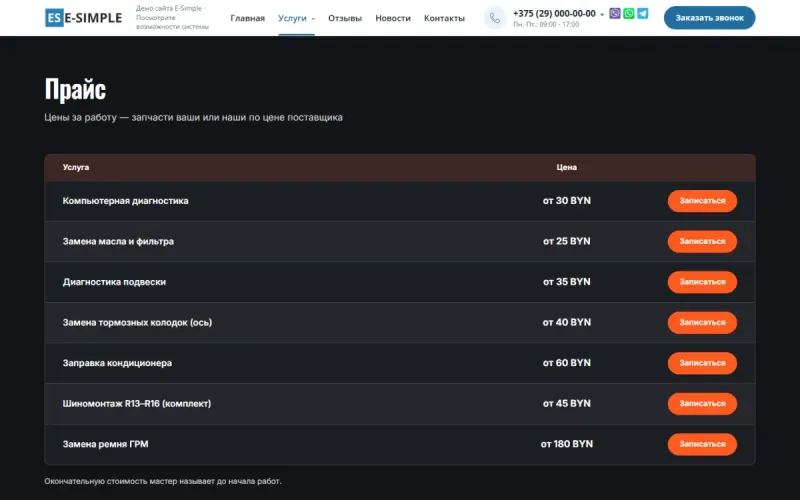Select the Замена масла и фильтра row text
Image resolution: width=800 pixels, height=500 pixels.
(118, 241)
